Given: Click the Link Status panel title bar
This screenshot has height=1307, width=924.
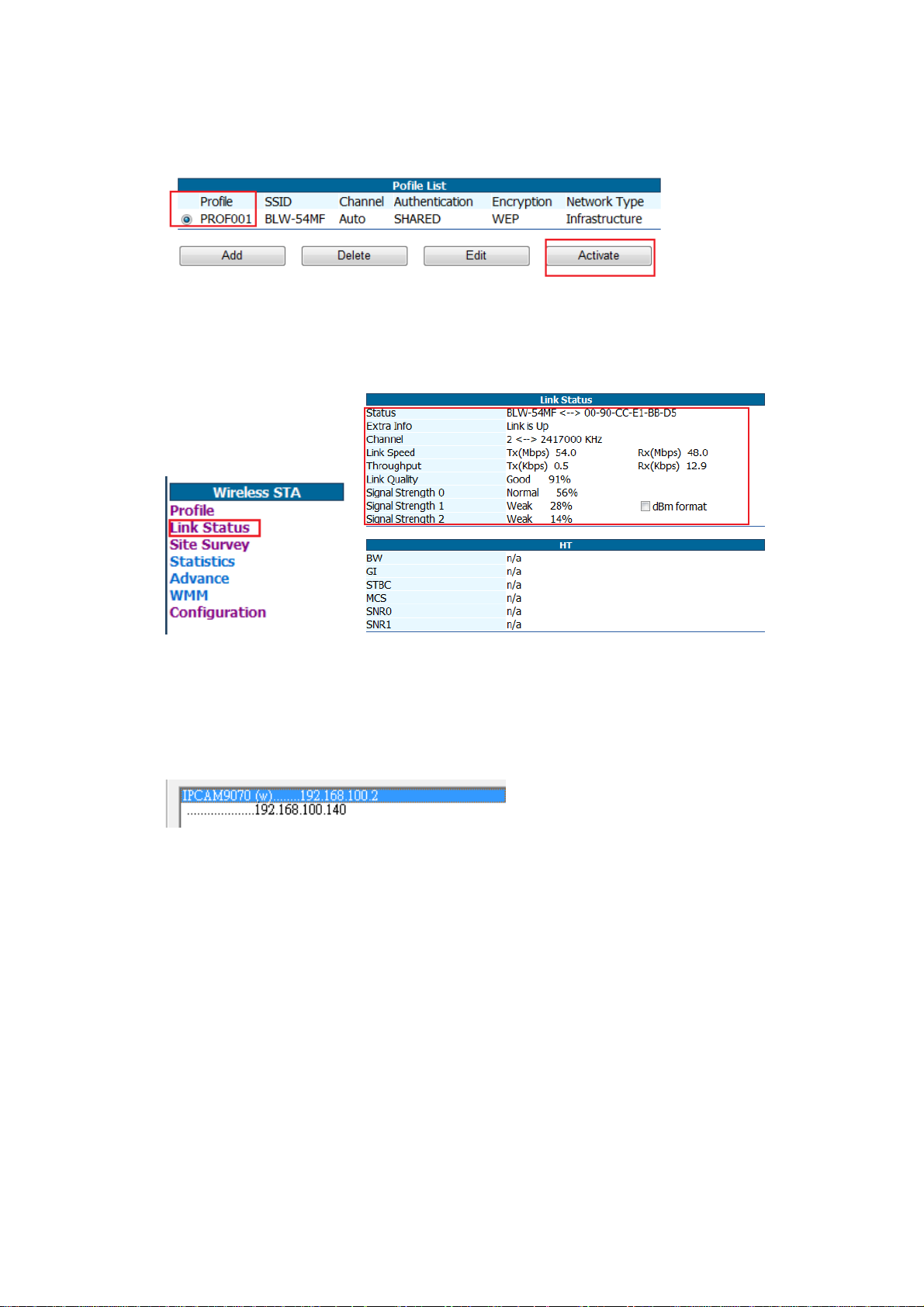Looking at the screenshot, I should click(x=565, y=399).
